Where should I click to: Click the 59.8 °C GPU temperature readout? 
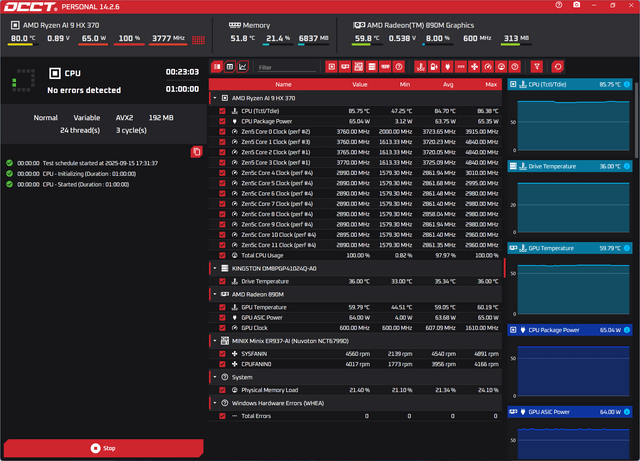(367, 38)
